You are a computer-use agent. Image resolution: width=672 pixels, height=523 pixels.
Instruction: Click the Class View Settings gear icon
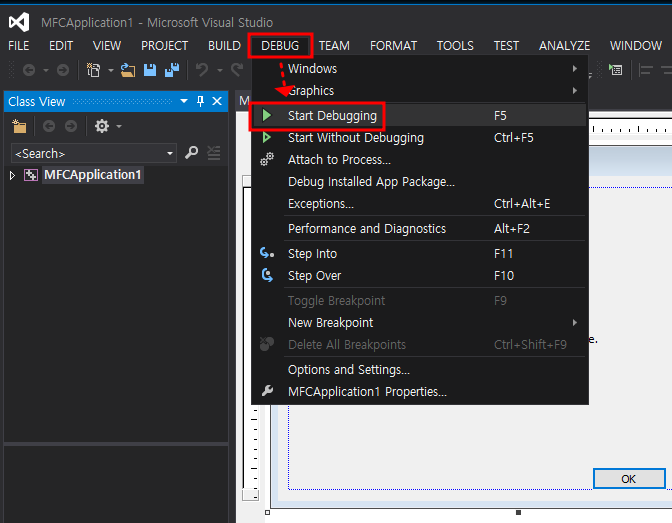102,126
